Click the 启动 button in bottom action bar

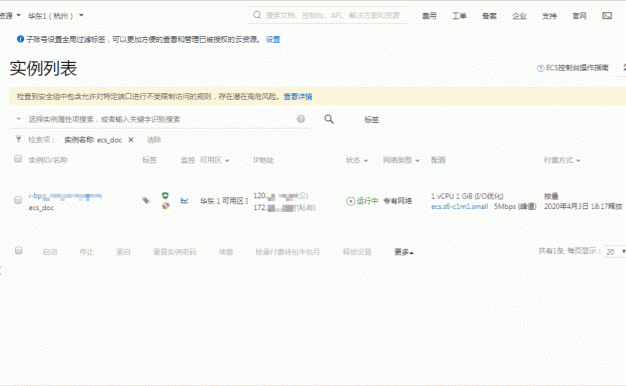pos(50,252)
